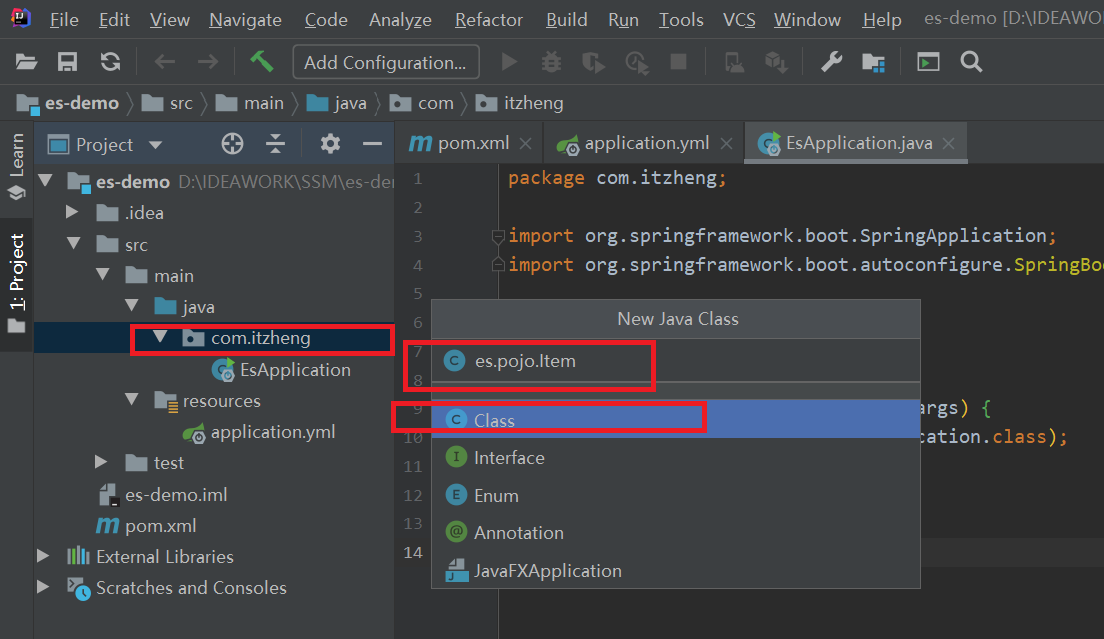This screenshot has height=639, width=1104.
Task: Open the run anything terminal icon
Action: (928, 62)
